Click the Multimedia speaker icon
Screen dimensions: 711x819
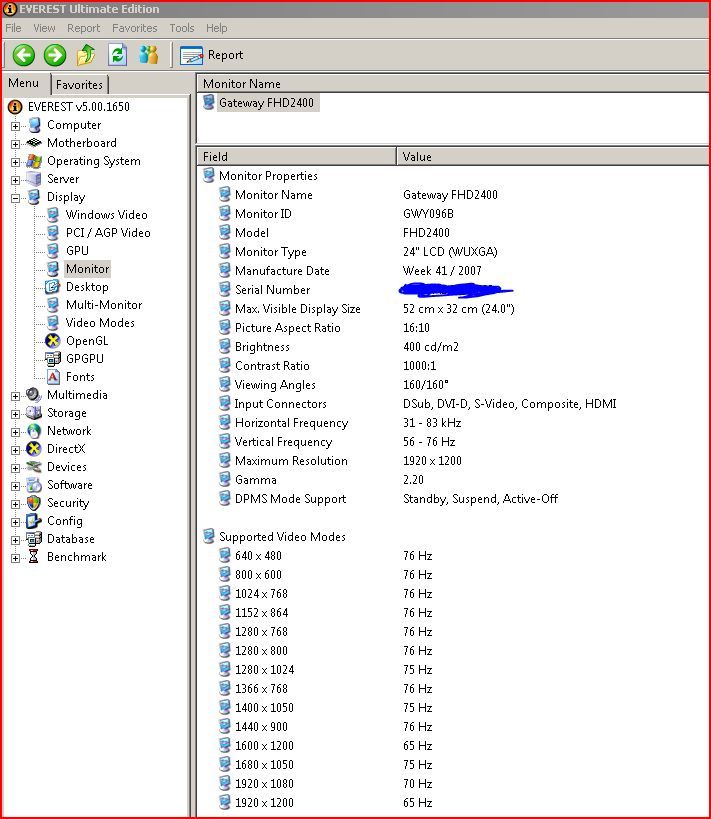pos(34,395)
